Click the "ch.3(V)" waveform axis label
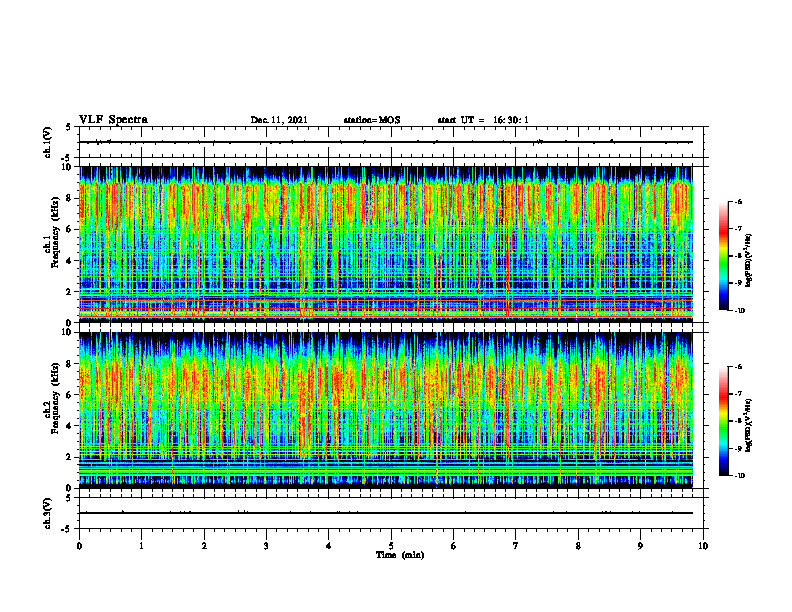The height and width of the screenshot is (612, 792). [48, 513]
